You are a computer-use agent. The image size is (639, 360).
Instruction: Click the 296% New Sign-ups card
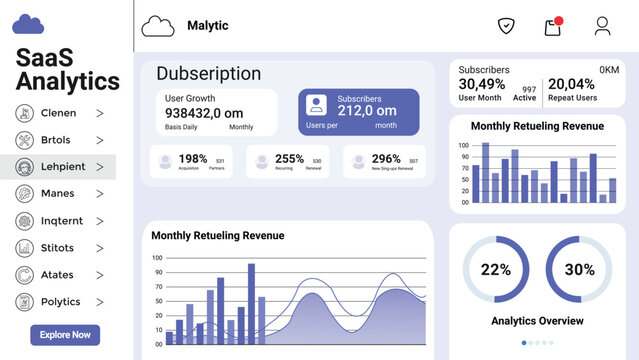384,162
